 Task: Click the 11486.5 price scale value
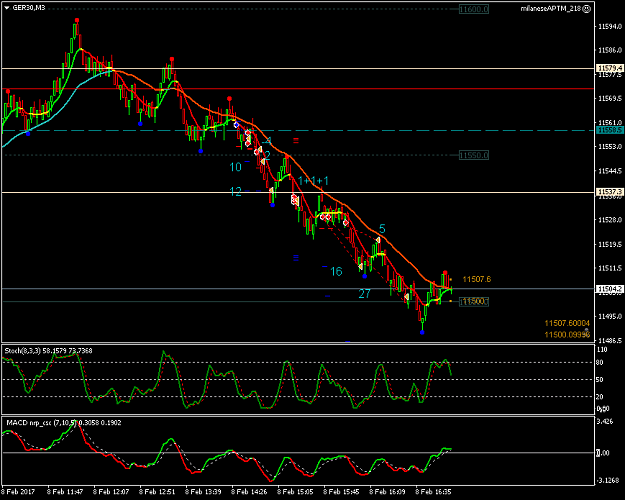(610, 341)
